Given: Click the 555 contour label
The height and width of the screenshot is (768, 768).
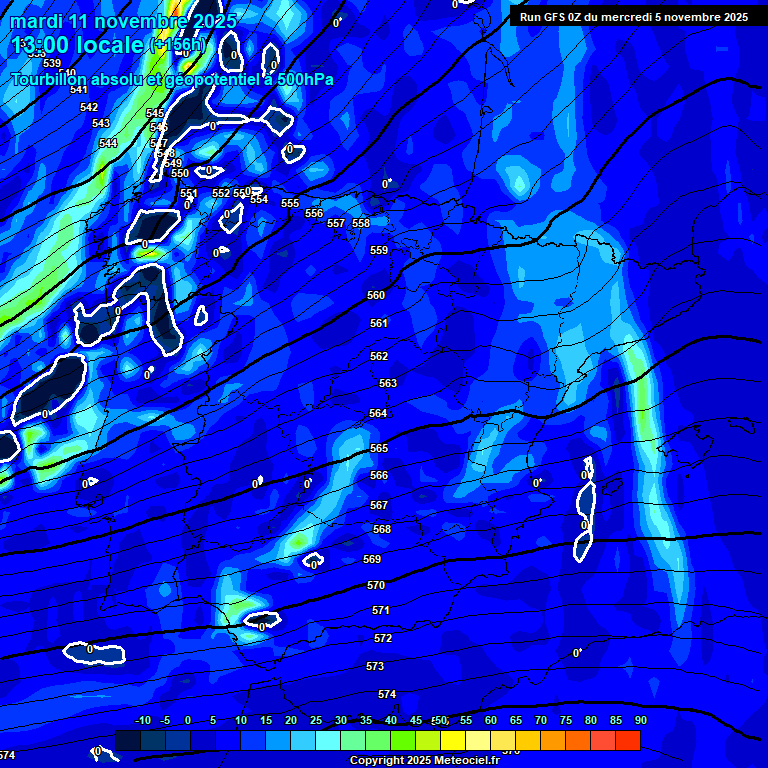Looking at the screenshot, I should pyautogui.click(x=290, y=204).
